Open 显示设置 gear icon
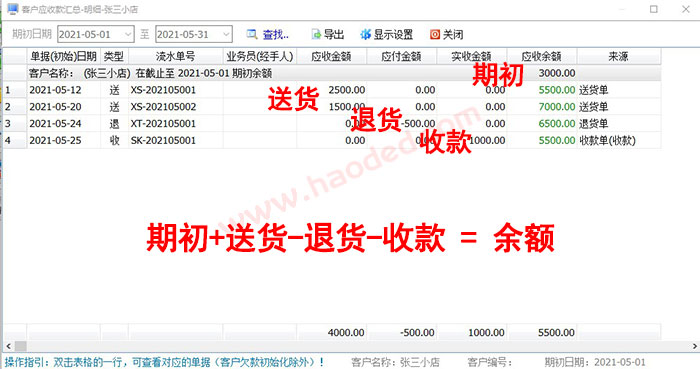Screen dimensions: 700x369 tap(366, 34)
